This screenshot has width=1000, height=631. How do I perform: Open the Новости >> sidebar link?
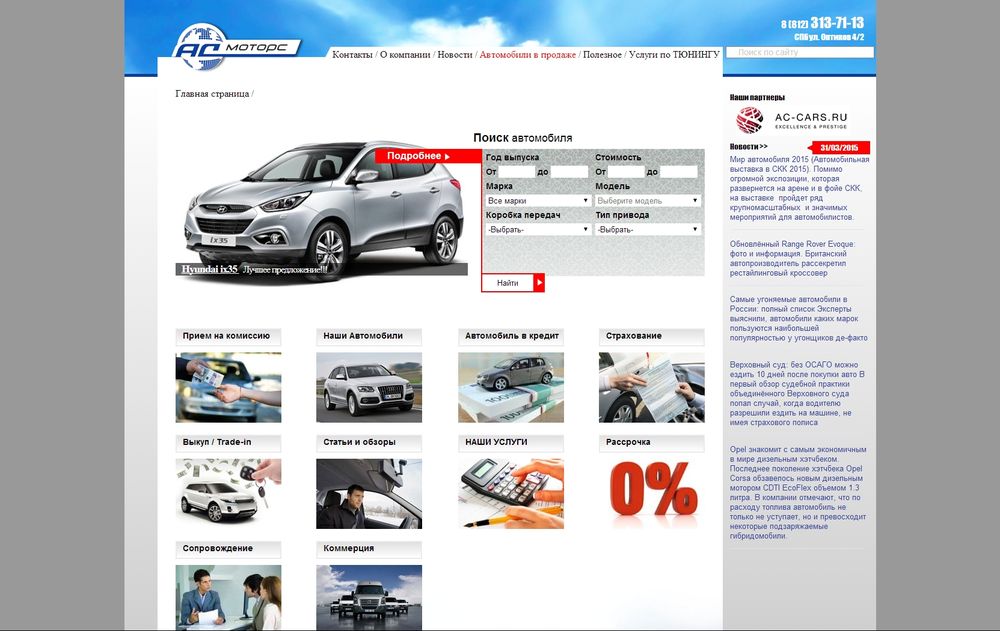(x=749, y=147)
